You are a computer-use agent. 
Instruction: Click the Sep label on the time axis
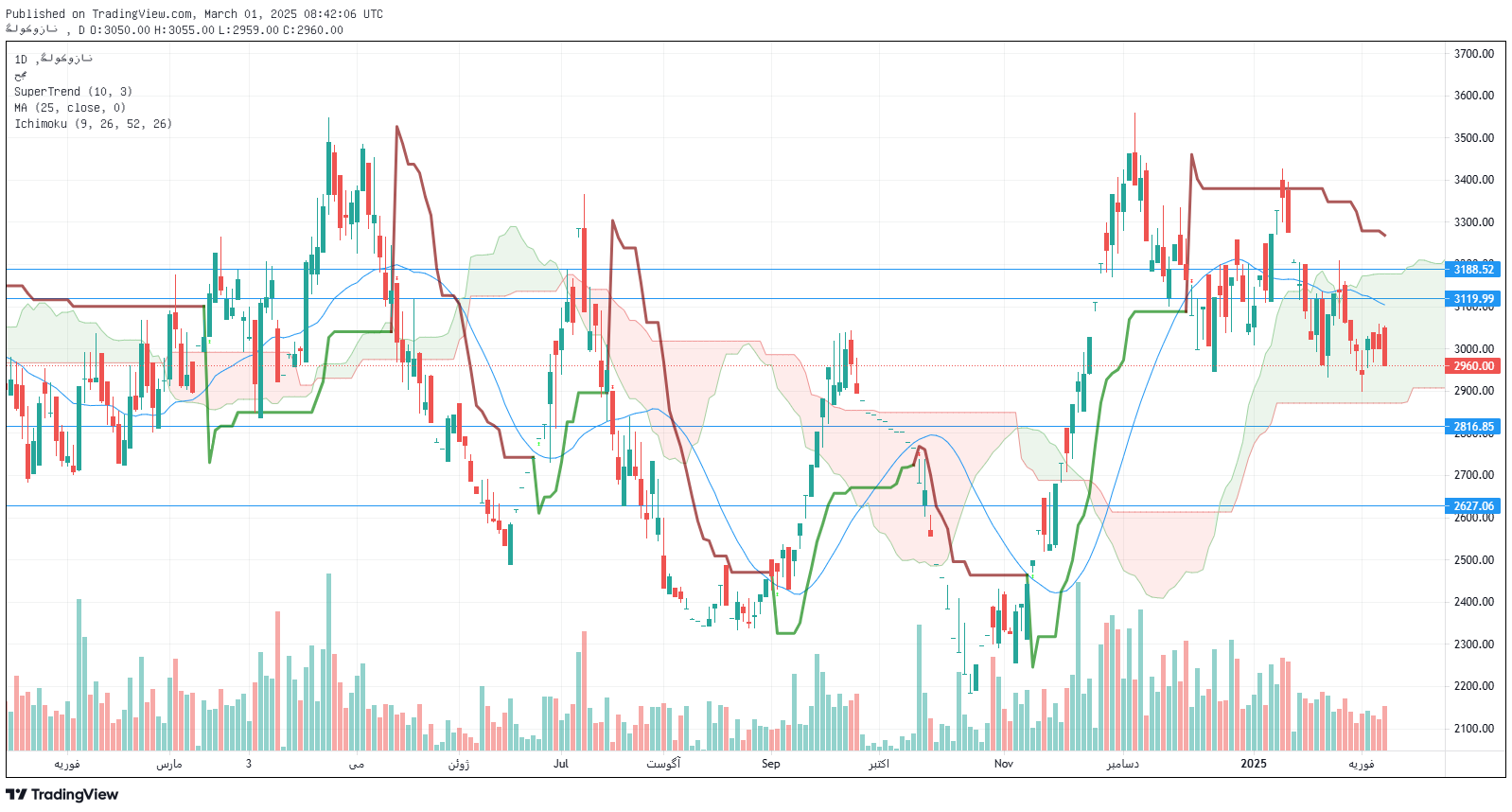771,764
